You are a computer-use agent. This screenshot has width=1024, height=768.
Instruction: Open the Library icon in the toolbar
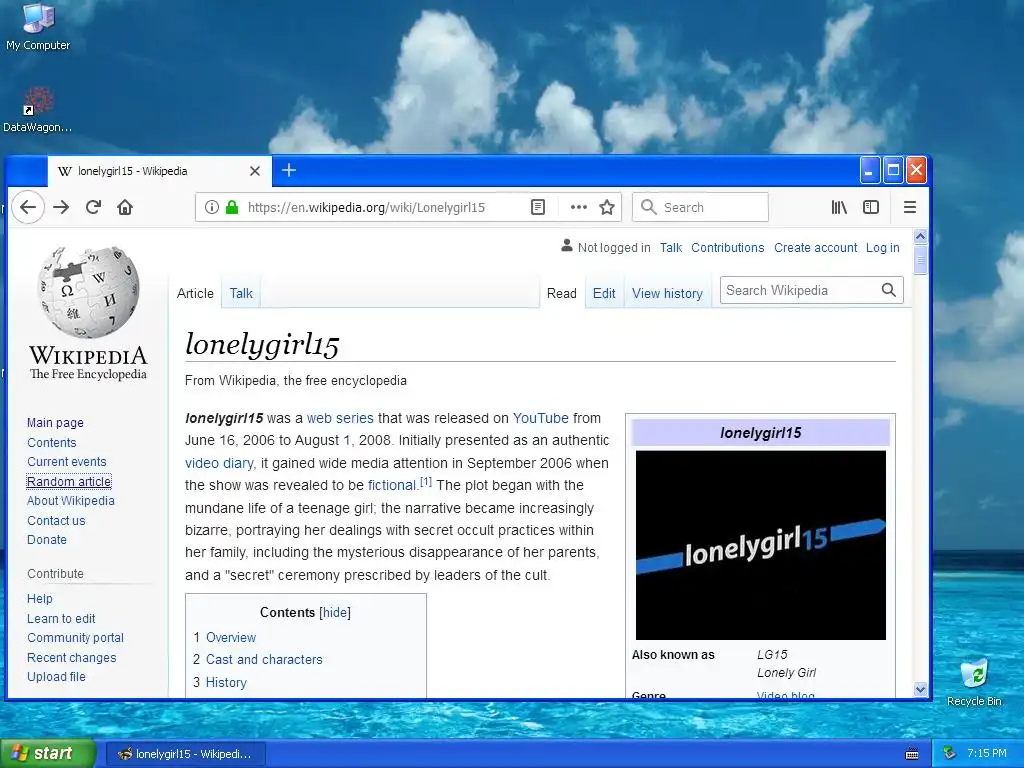click(x=839, y=208)
